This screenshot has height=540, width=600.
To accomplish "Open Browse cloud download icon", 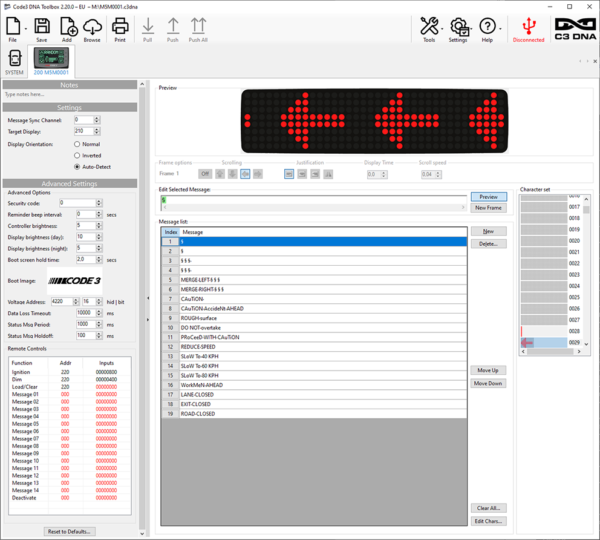I will pos(92,26).
